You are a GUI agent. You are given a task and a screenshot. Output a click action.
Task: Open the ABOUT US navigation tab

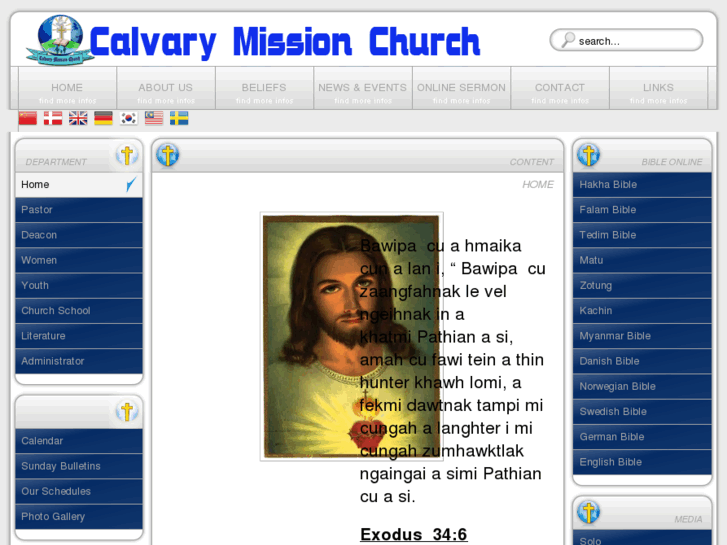pos(166,88)
